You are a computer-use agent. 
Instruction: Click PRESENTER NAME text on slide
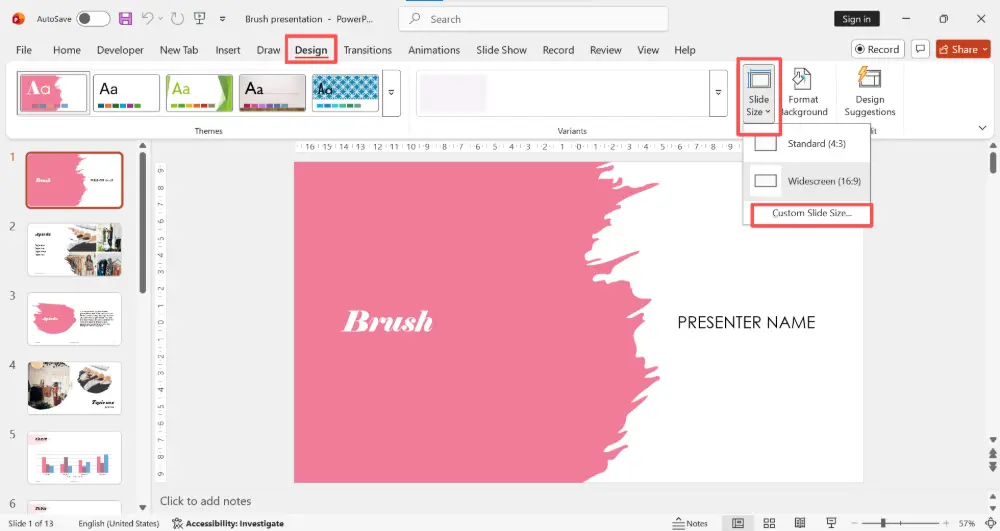coord(746,323)
